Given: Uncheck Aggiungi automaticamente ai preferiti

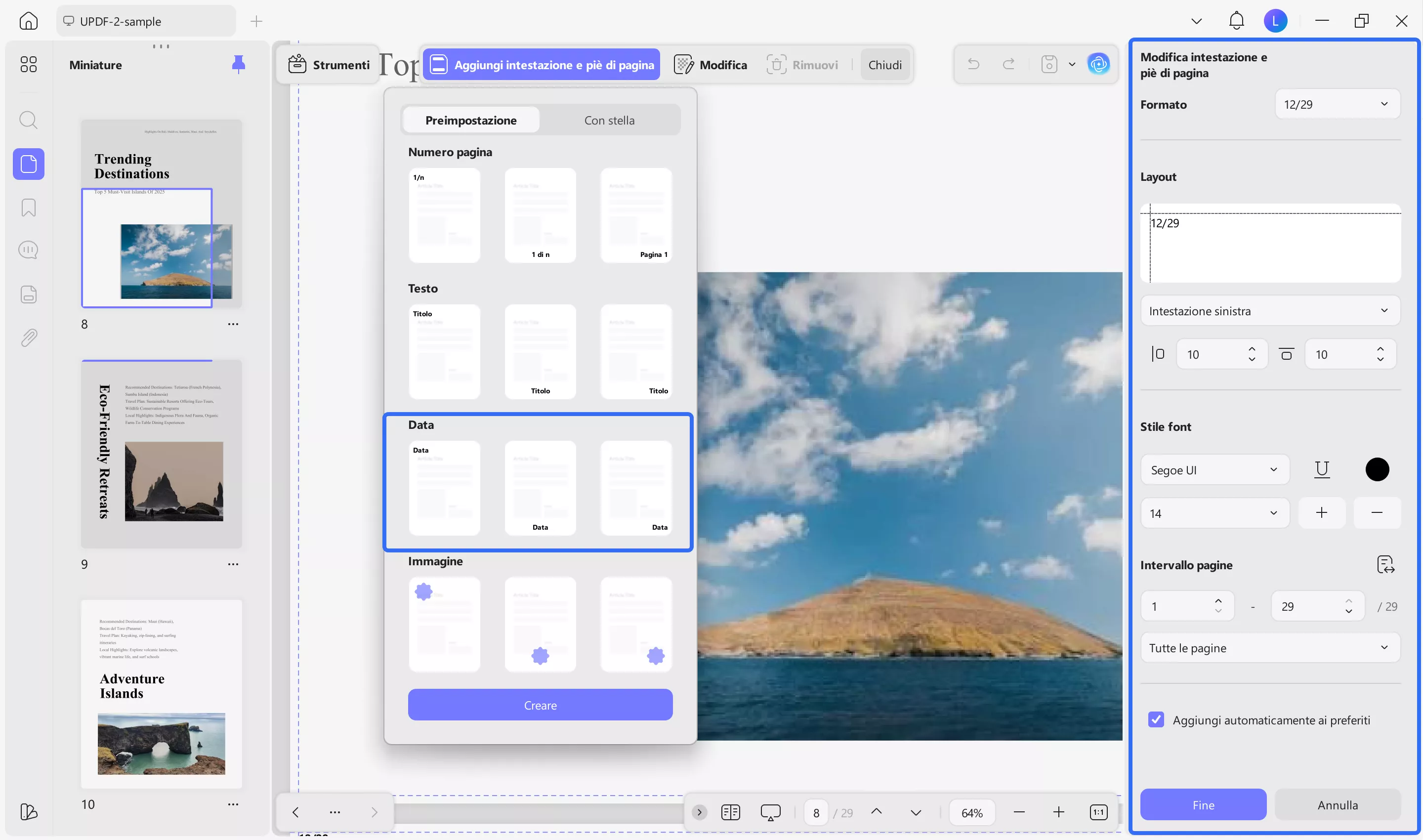Looking at the screenshot, I should [1156, 719].
